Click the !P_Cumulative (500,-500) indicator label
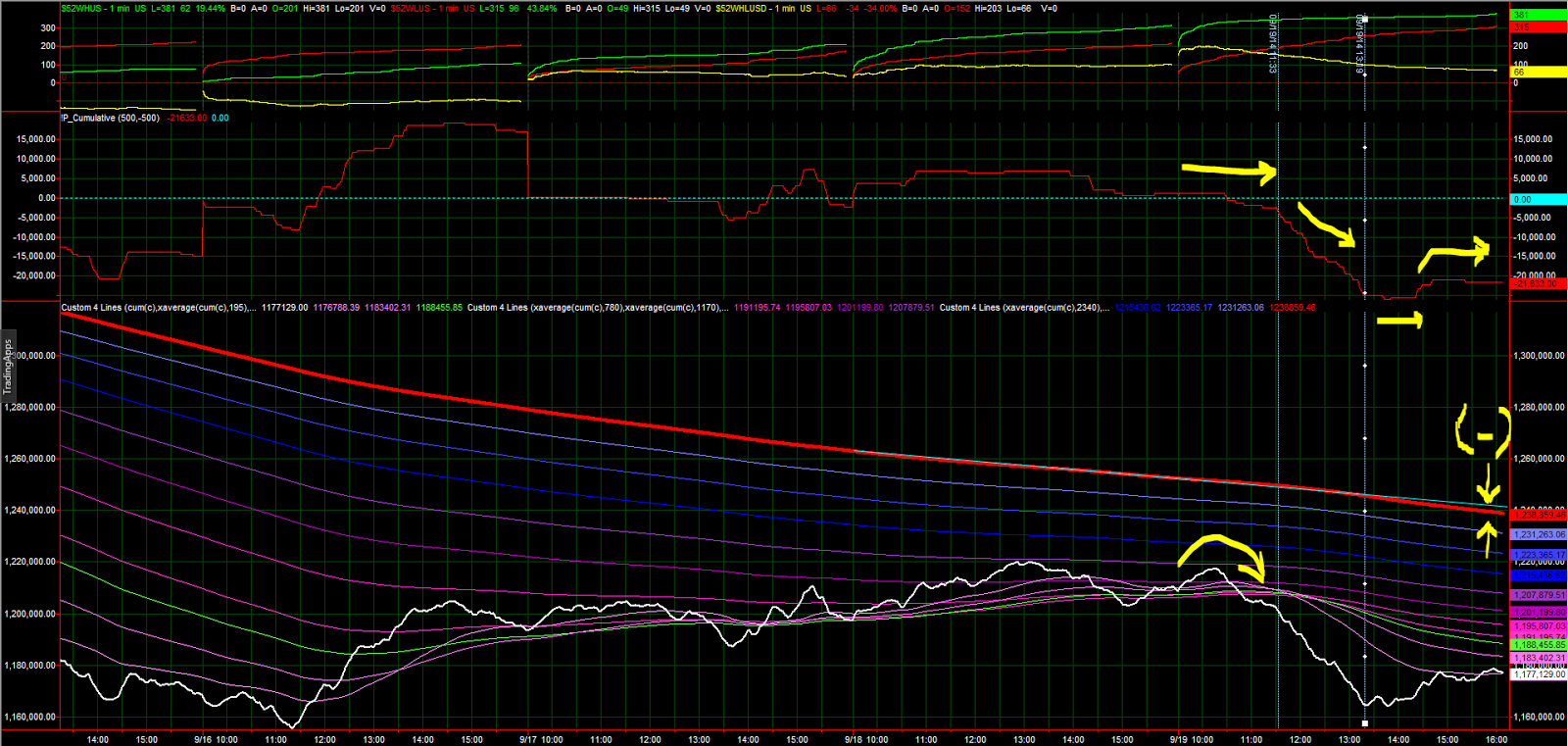 [110, 118]
